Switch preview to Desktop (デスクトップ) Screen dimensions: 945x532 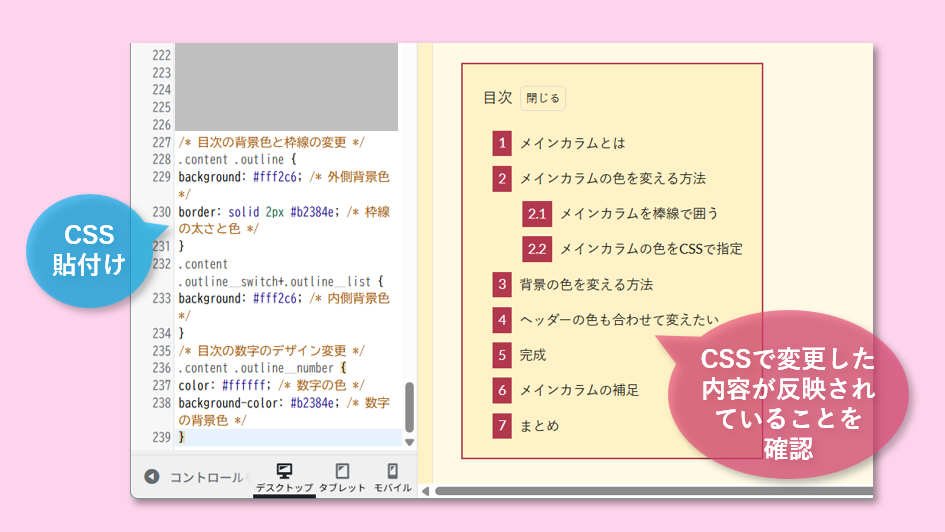pyautogui.click(x=284, y=478)
